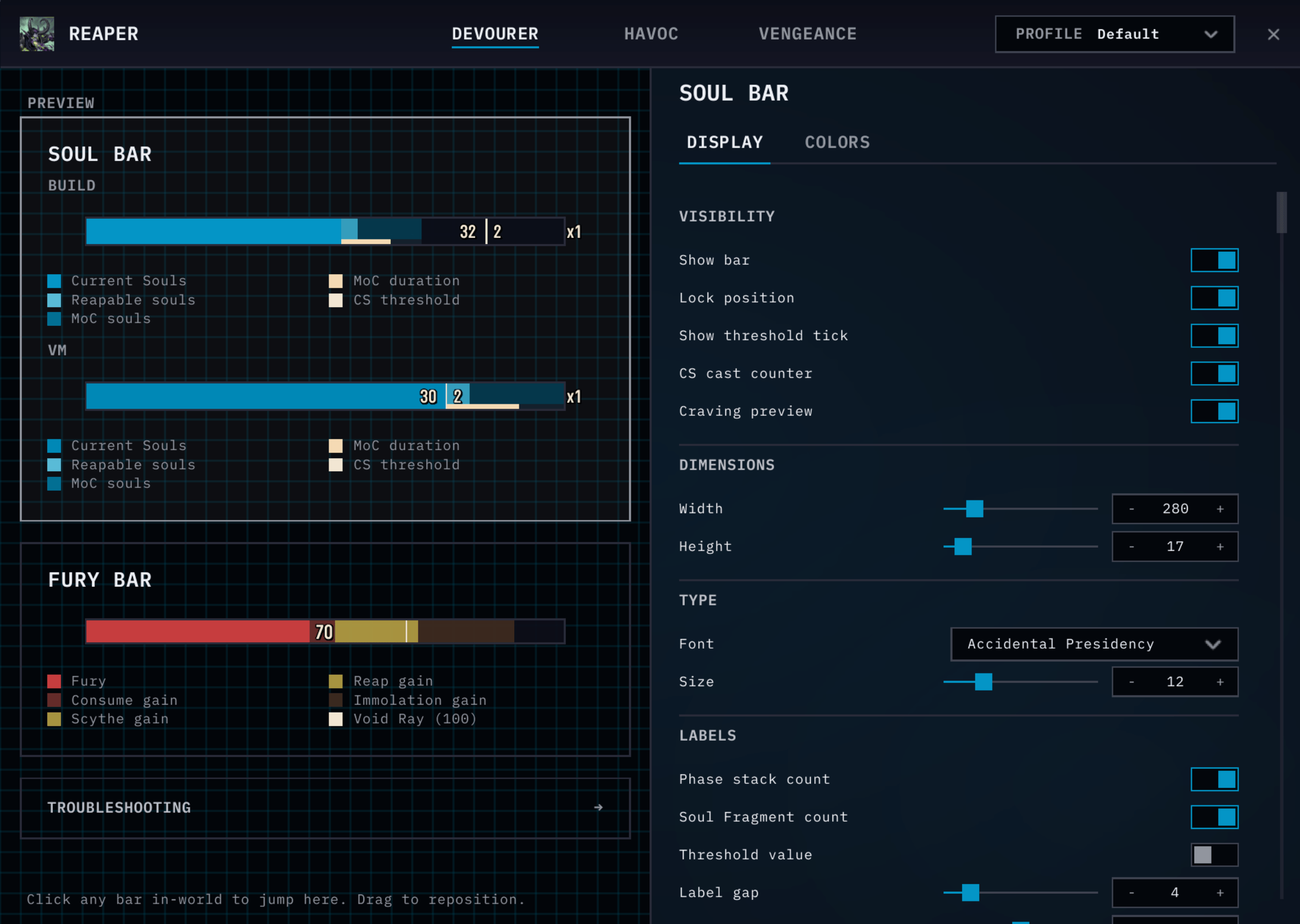Select the Vengeance tab

click(x=807, y=34)
